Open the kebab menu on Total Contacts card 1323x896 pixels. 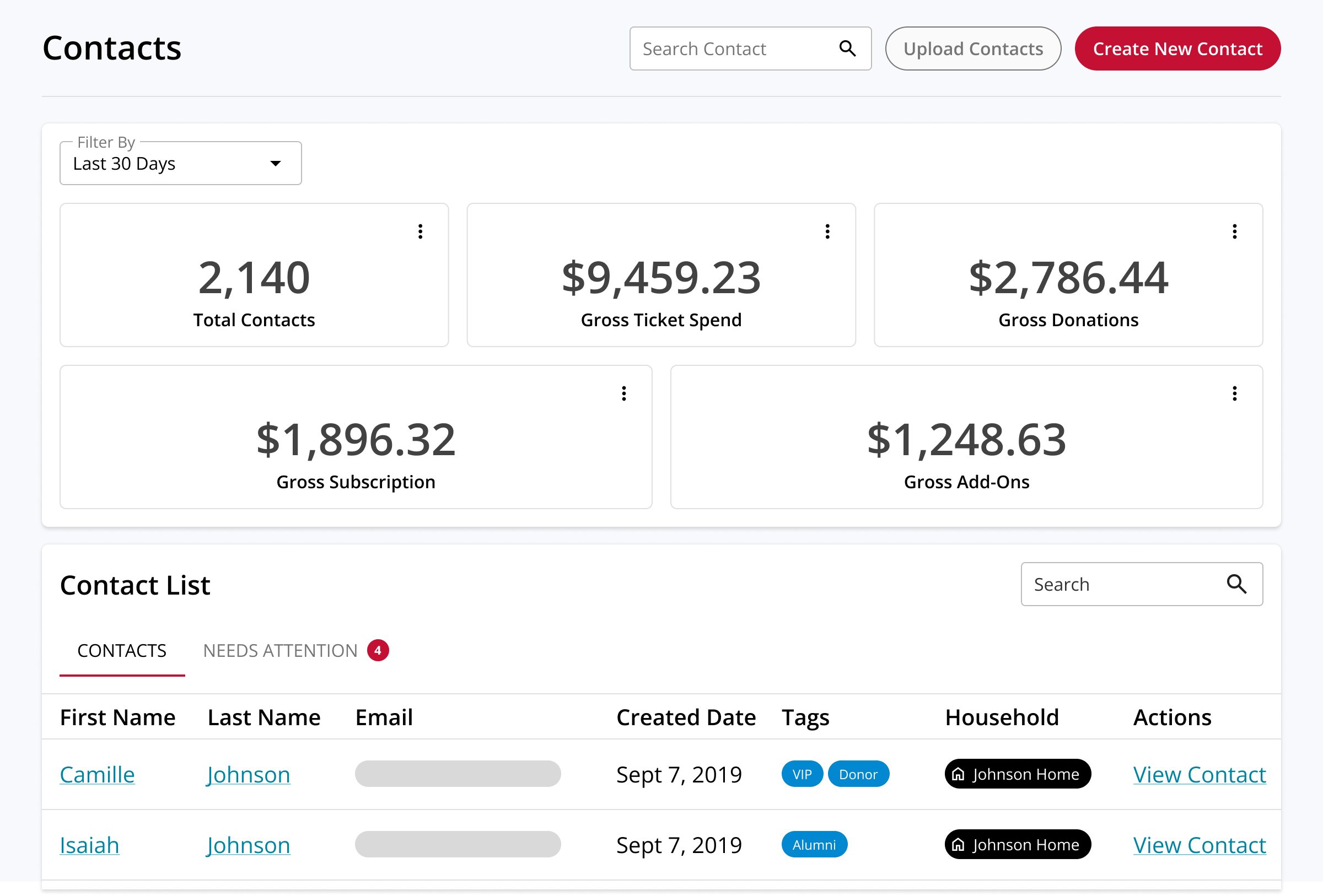(x=420, y=231)
